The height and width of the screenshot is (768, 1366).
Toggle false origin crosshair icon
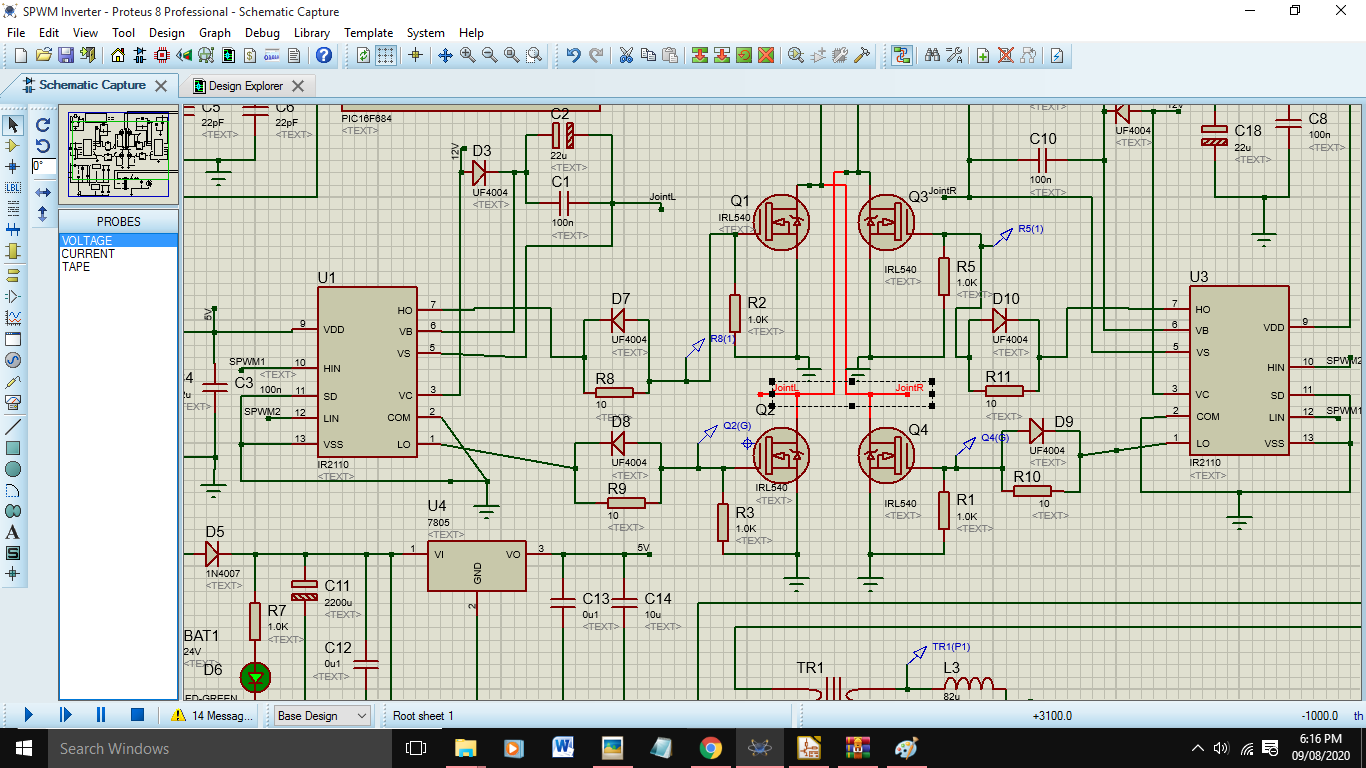point(416,55)
